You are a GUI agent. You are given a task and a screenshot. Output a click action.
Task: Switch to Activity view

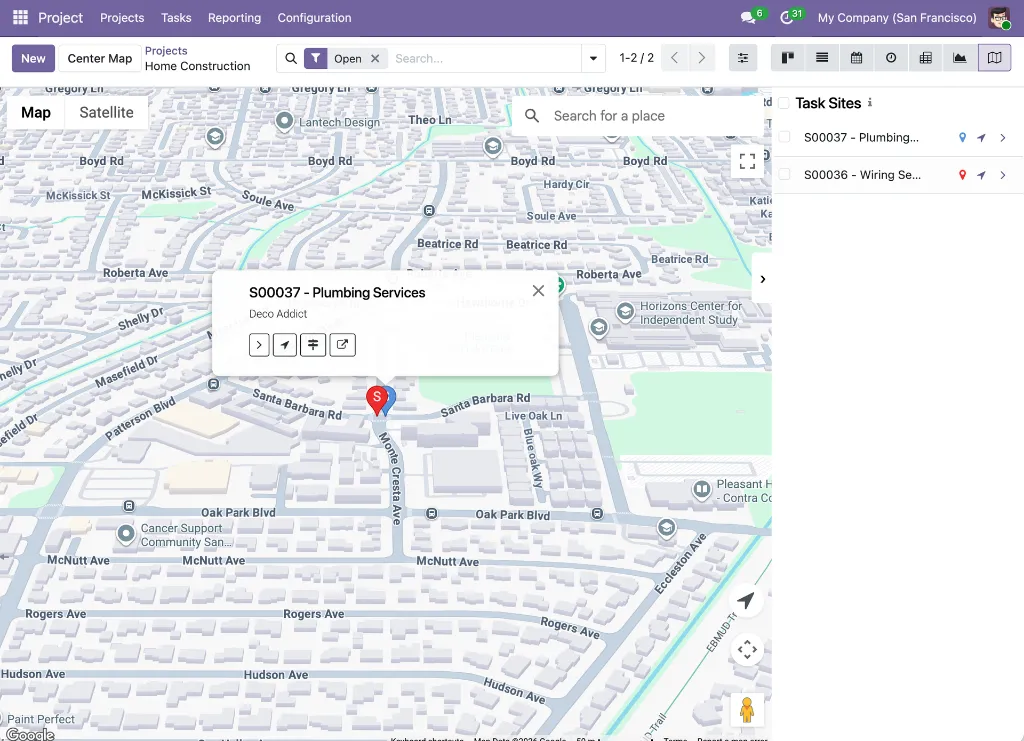pos(891,58)
